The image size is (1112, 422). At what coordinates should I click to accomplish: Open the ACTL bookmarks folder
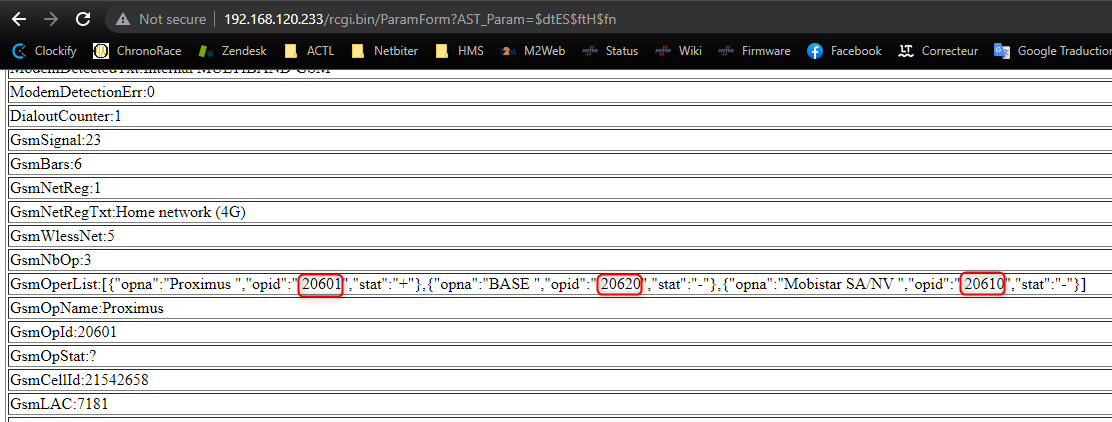tap(308, 51)
